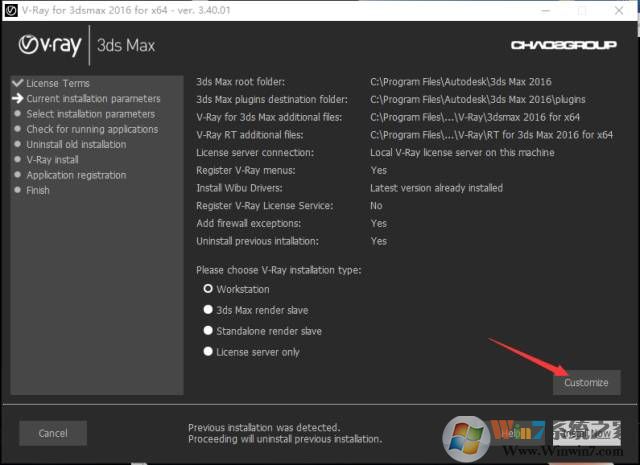This screenshot has height=465, width=640.
Task: Select Current installation parameters step
Action: tap(93, 99)
